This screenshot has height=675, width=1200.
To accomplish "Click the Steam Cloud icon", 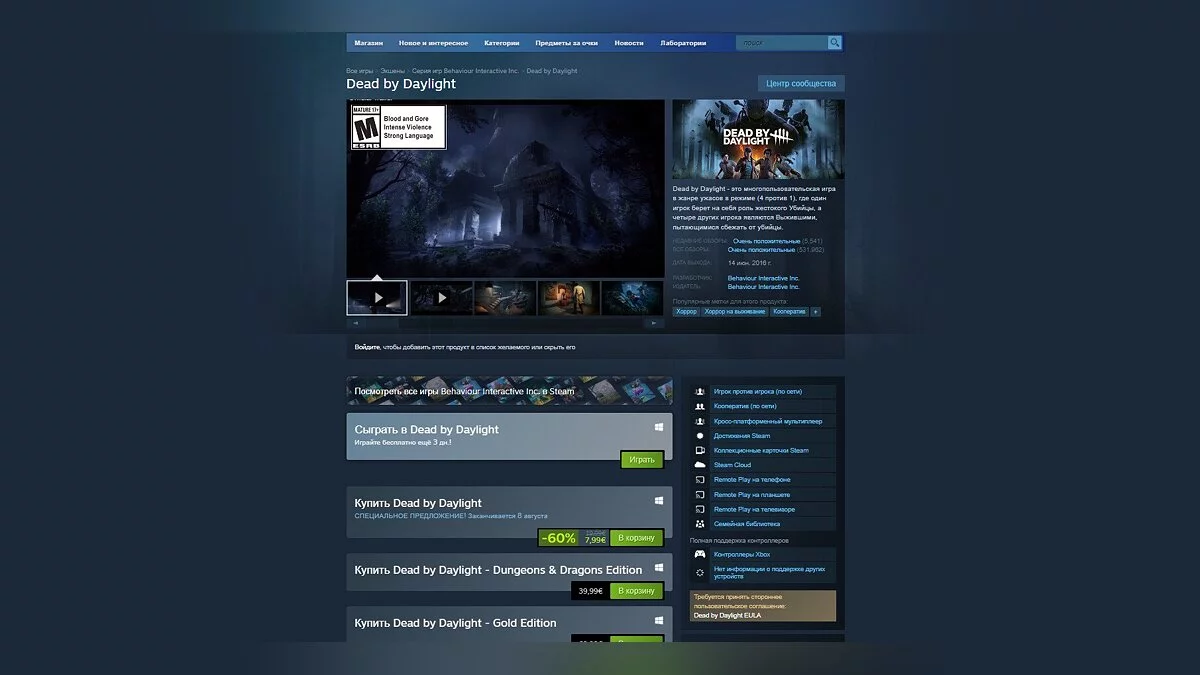I will [x=700, y=465].
